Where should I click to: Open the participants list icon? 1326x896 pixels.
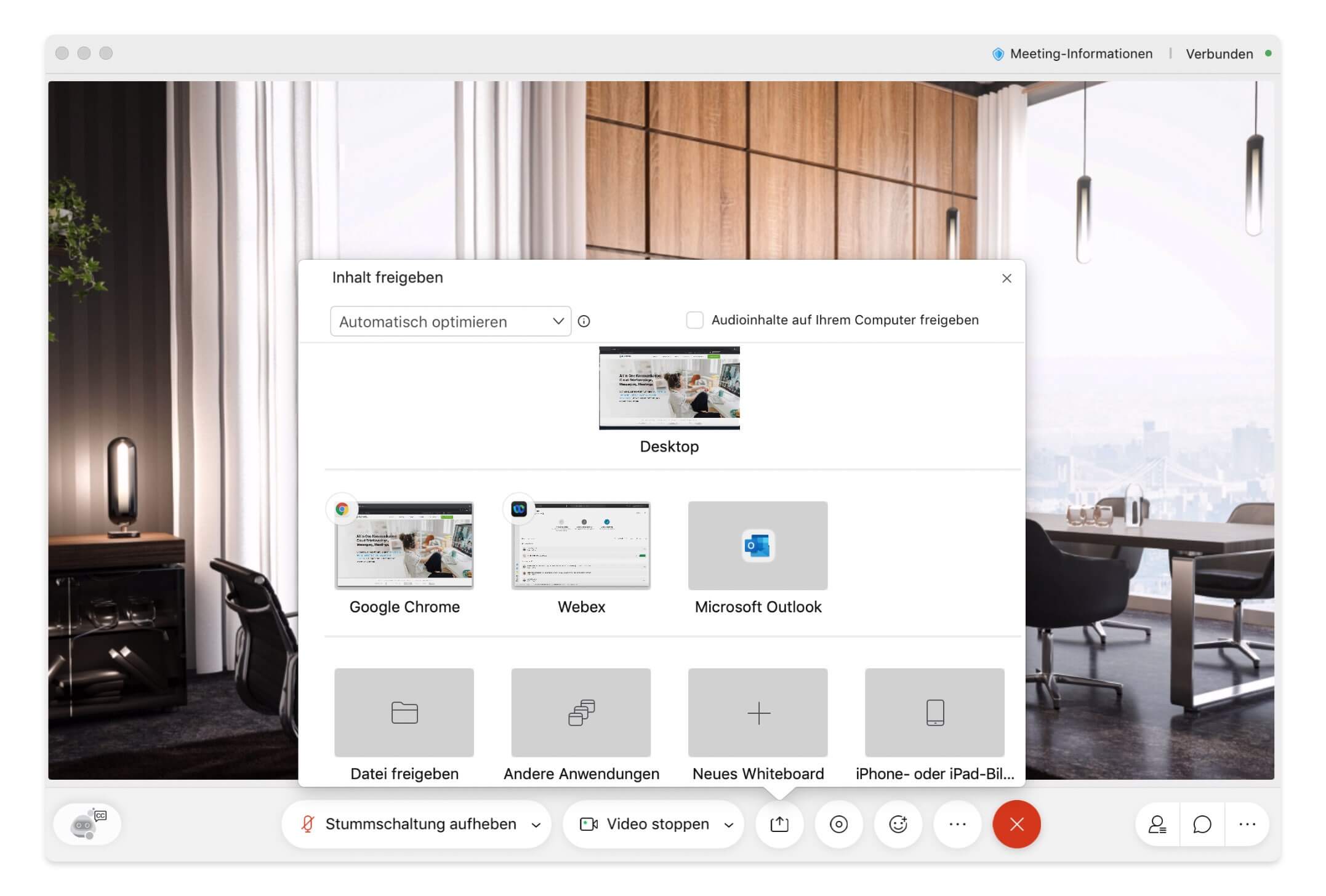[x=1157, y=824]
